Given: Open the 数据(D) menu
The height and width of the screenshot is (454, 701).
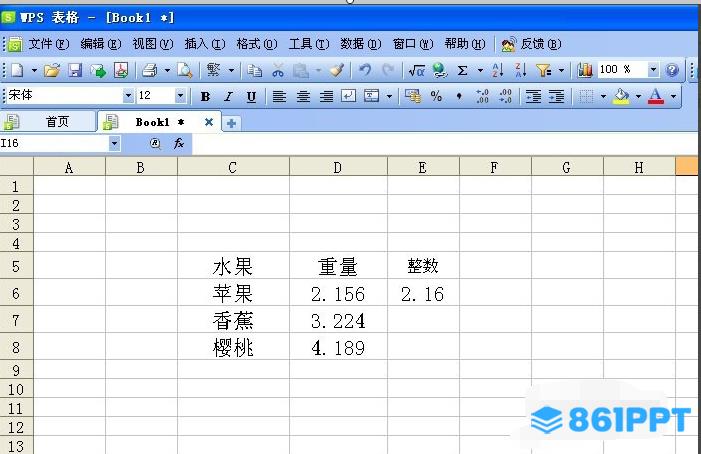Looking at the screenshot, I should click(361, 44).
